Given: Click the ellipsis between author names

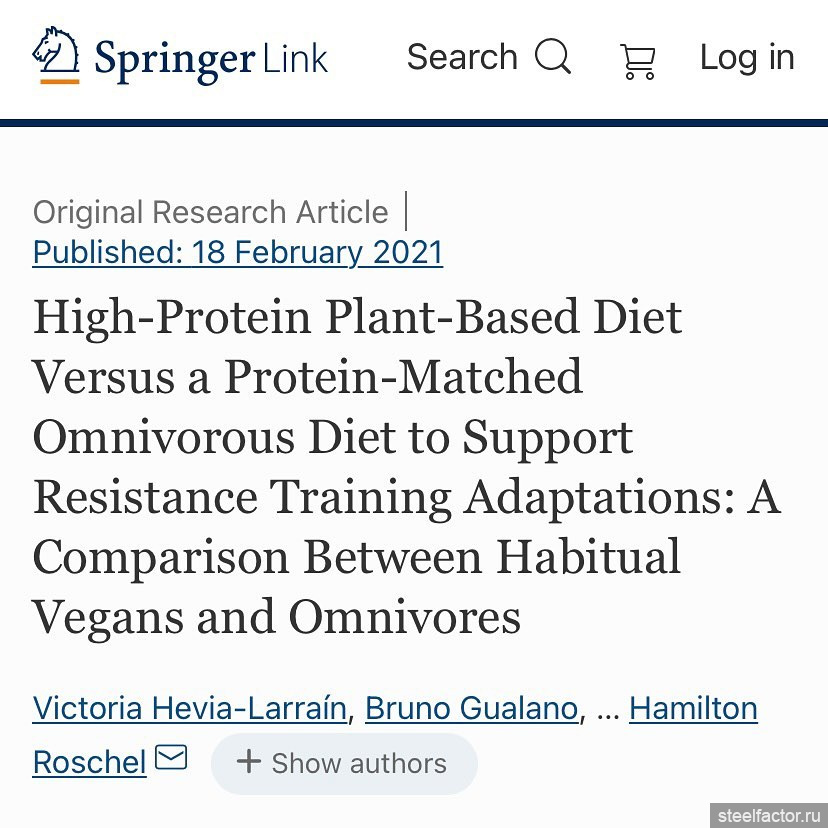Looking at the screenshot, I should (x=608, y=713).
